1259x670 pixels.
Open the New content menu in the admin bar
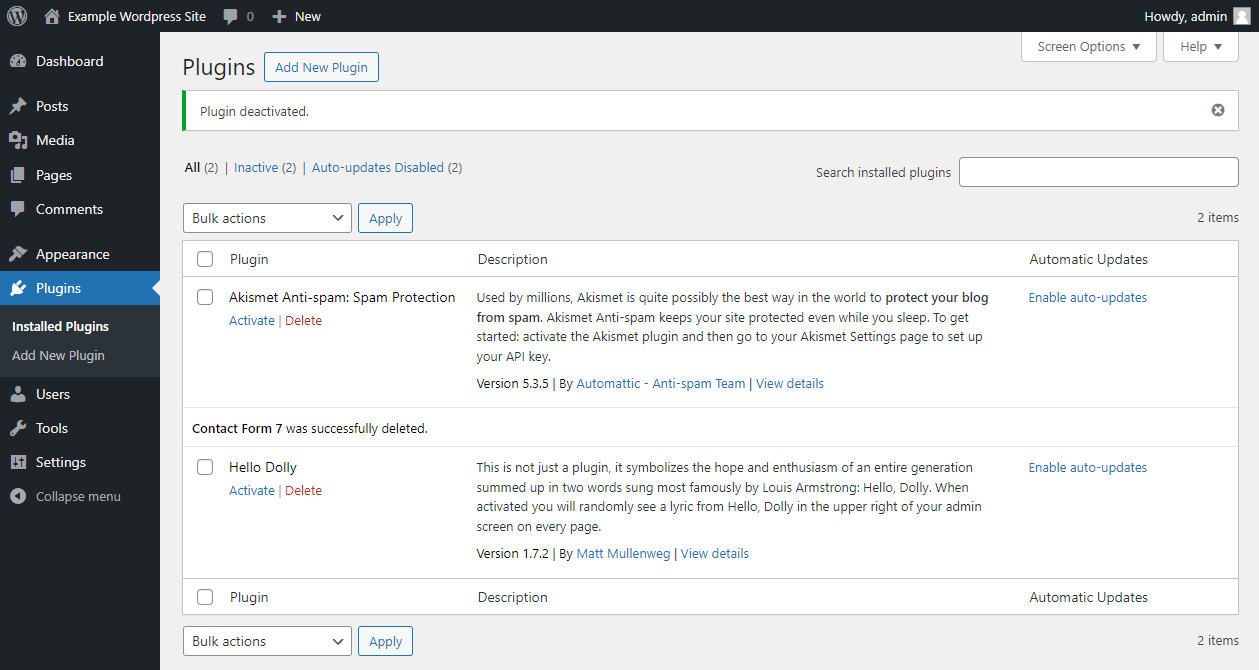click(296, 16)
